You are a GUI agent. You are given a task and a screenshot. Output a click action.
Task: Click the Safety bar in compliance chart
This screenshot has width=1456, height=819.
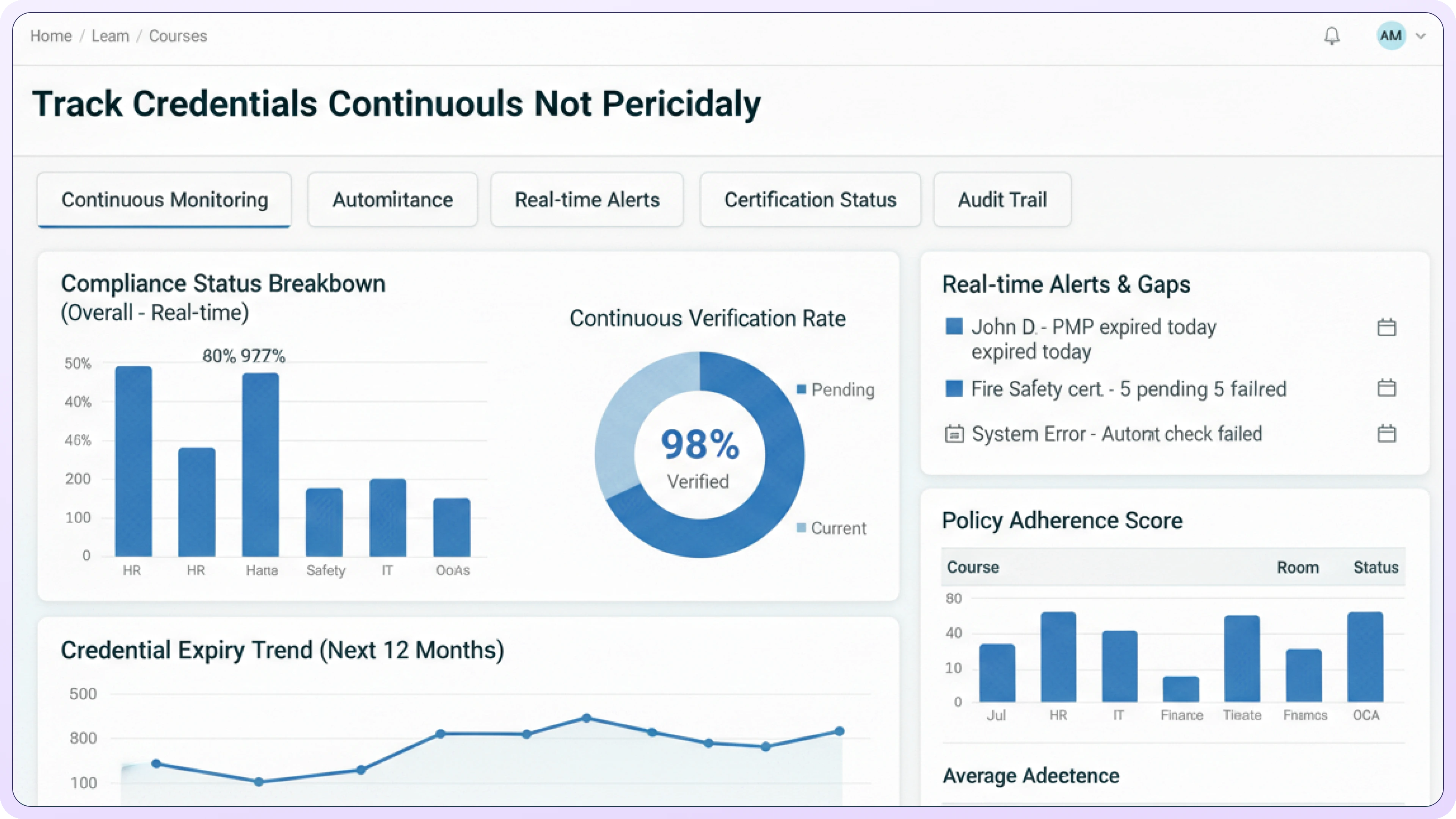(x=325, y=522)
